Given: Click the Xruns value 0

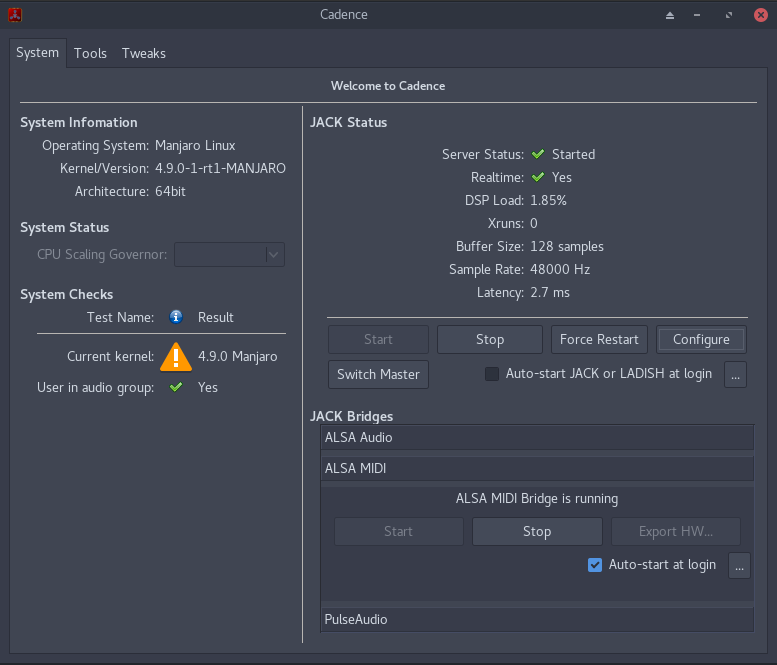Looking at the screenshot, I should click(534, 223).
